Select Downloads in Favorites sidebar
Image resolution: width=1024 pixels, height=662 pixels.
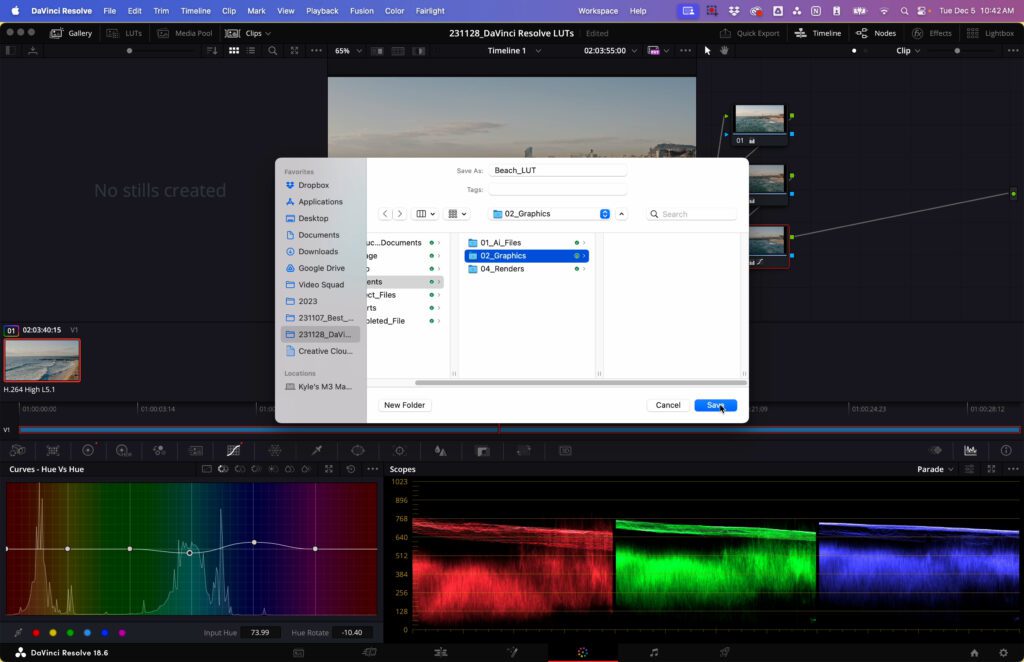(x=320, y=252)
